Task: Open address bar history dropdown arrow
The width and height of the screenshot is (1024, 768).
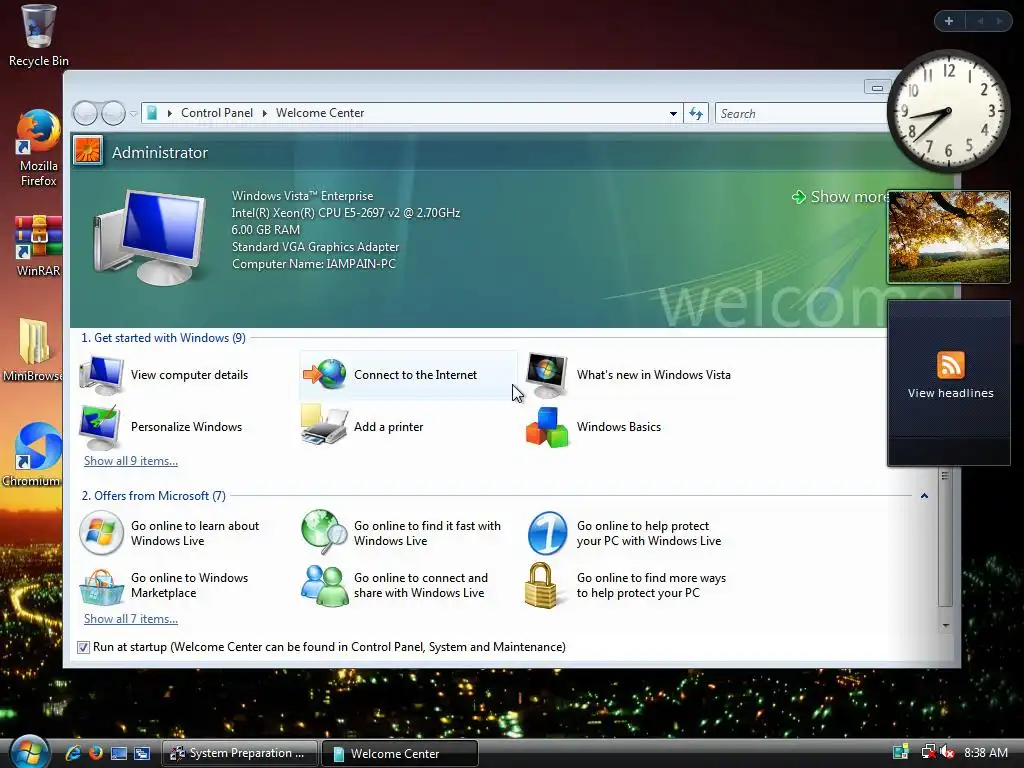Action: (x=673, y=114)
